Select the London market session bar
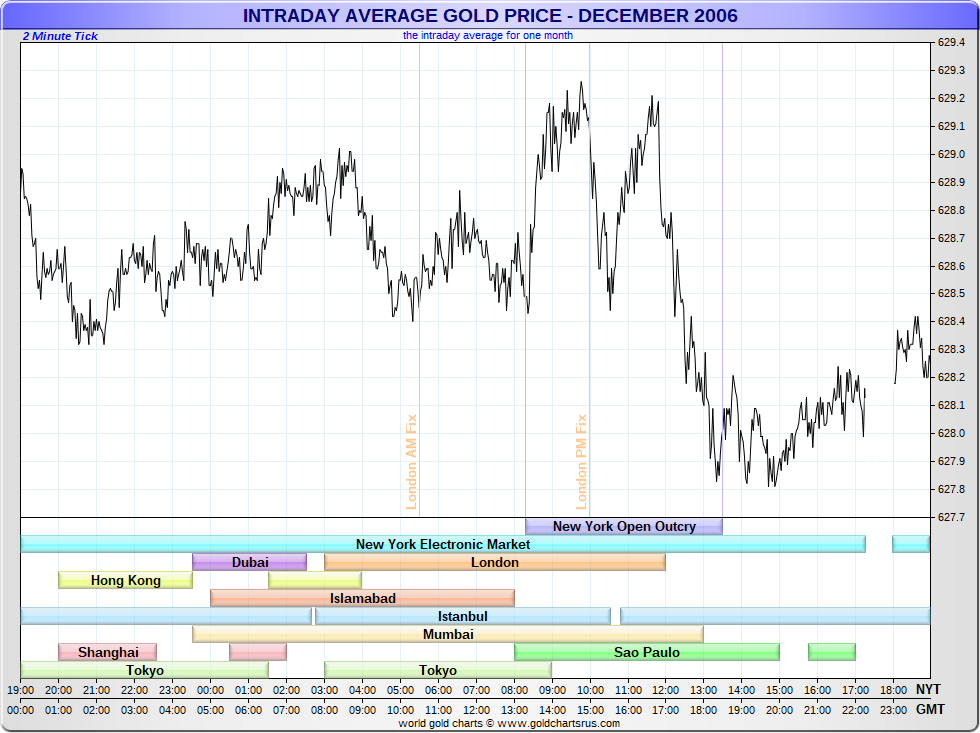 [x=495, y=562]
